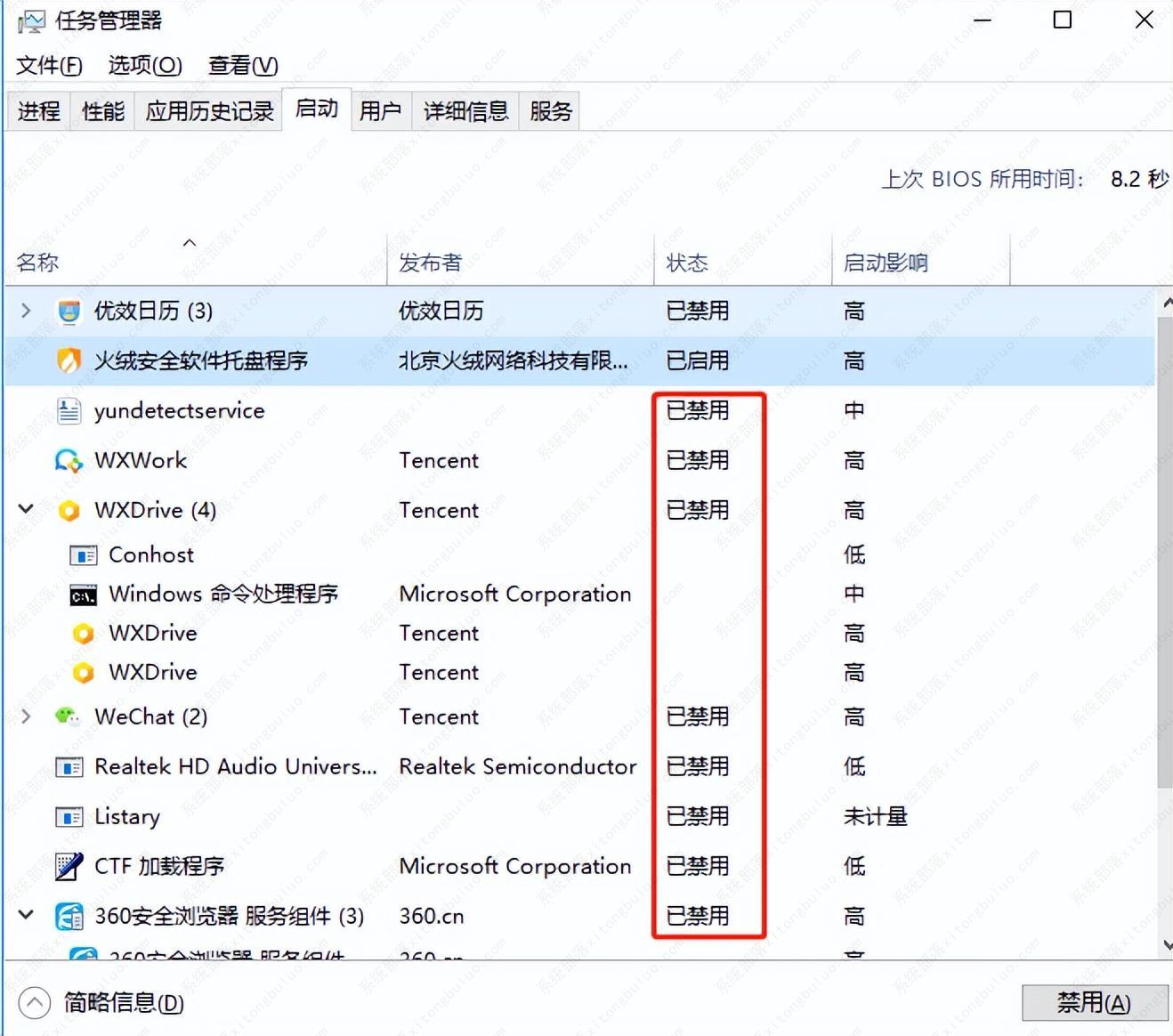Collapse the WXDrive (4) group
This screenshot has width=1173, height=1036.
(x=25, y=508)
